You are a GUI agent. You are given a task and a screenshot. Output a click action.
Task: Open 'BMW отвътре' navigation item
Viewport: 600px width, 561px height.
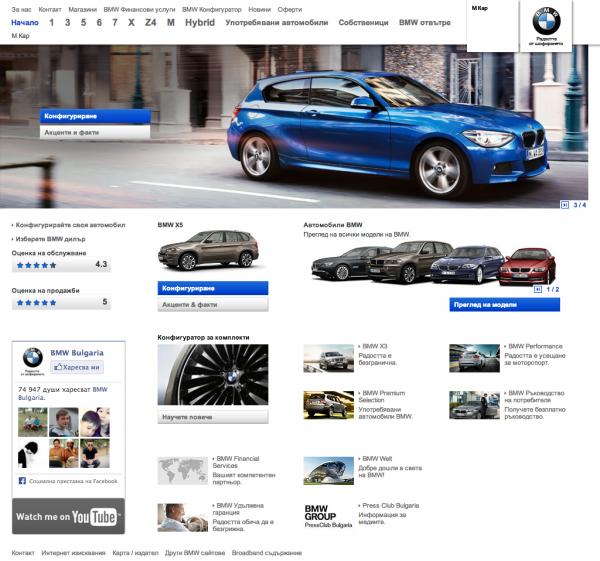425,23
